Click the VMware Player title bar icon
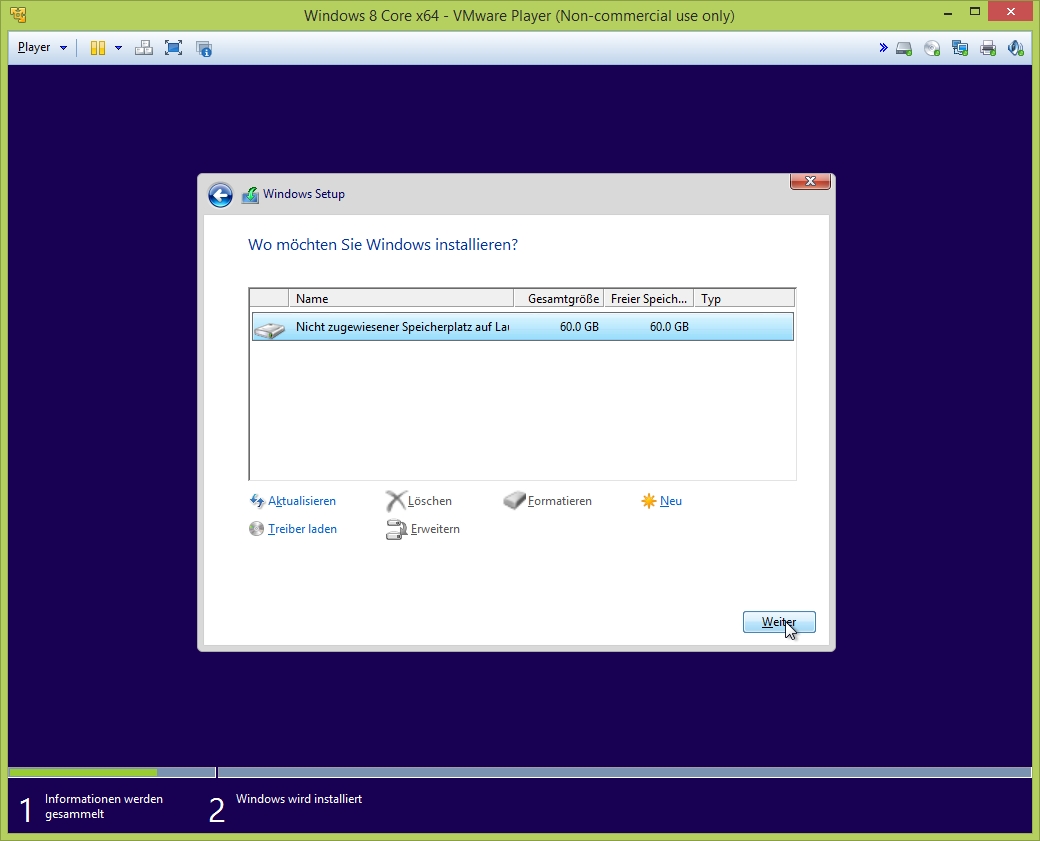This screenshot has width=1040, height=841. pos(18,15)
